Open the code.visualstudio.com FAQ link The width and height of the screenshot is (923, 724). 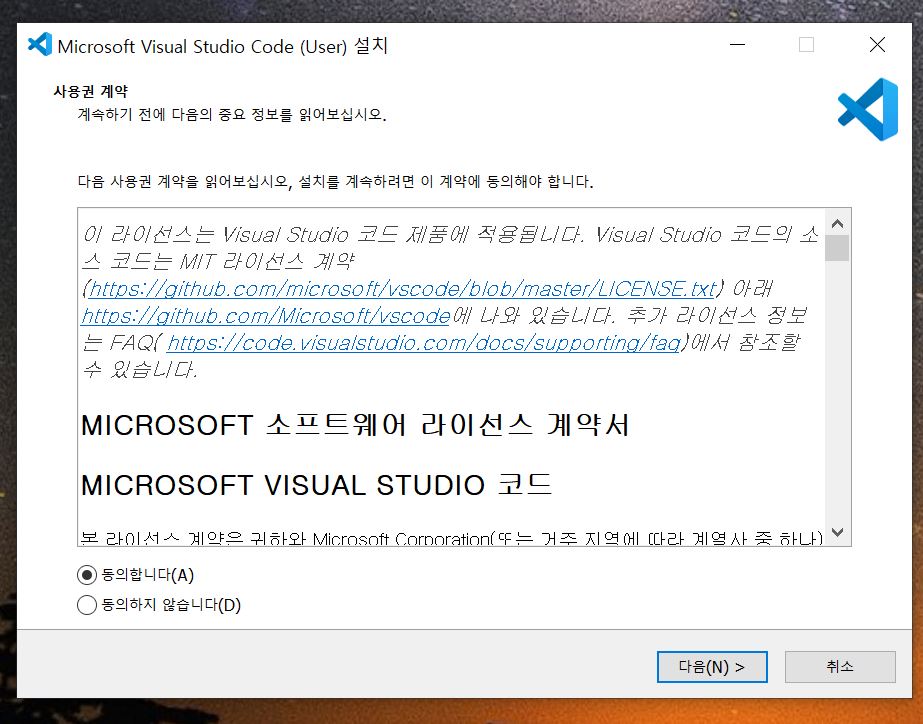point(424,343)
